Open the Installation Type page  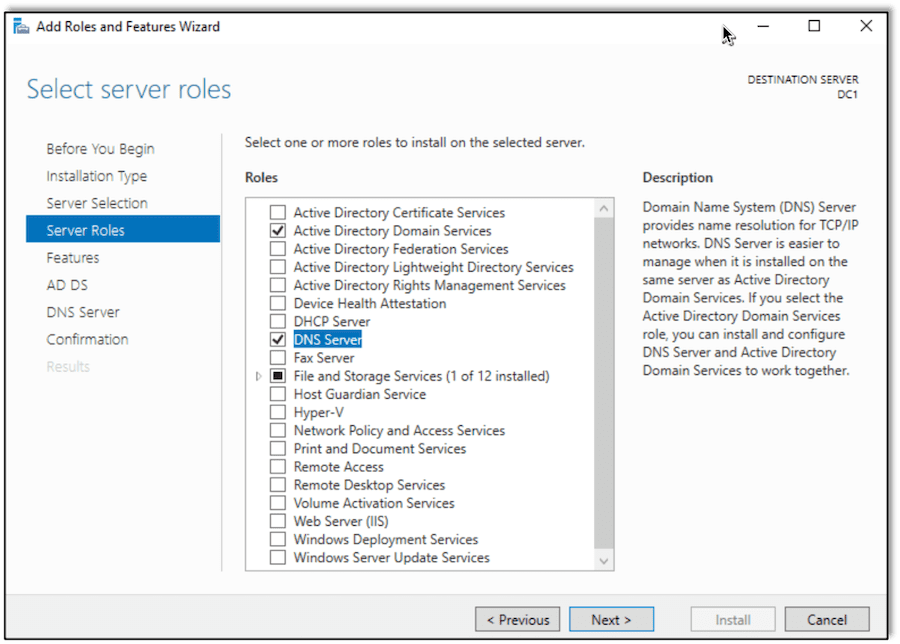(x=96, y=175)
